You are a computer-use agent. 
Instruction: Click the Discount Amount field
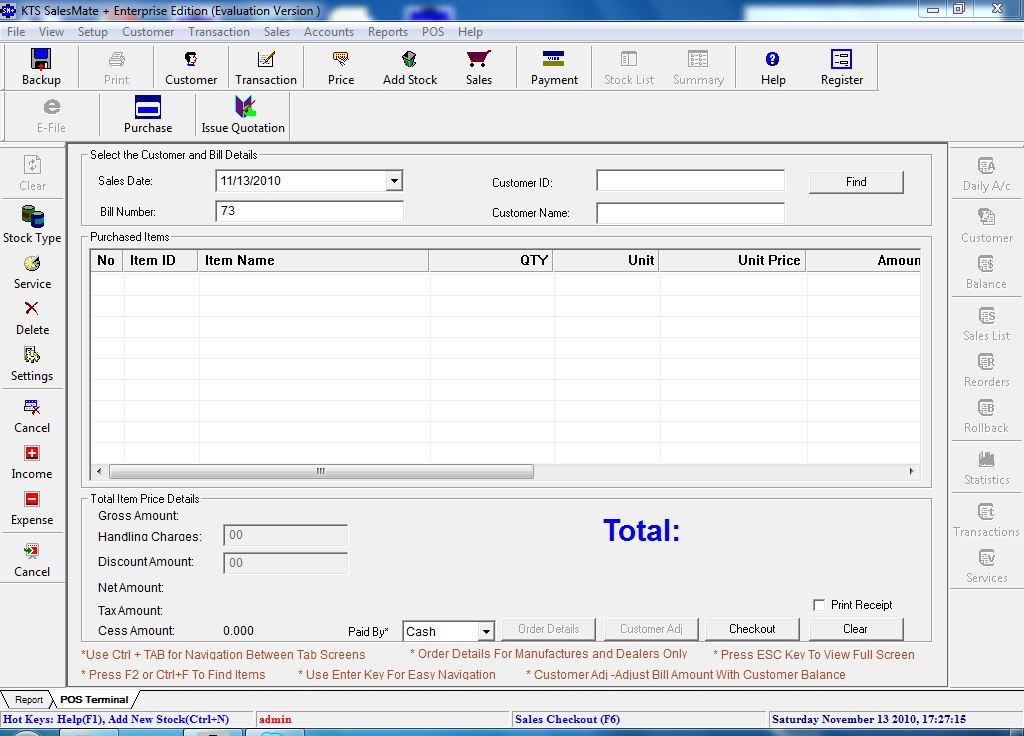(x=285, y=562)
